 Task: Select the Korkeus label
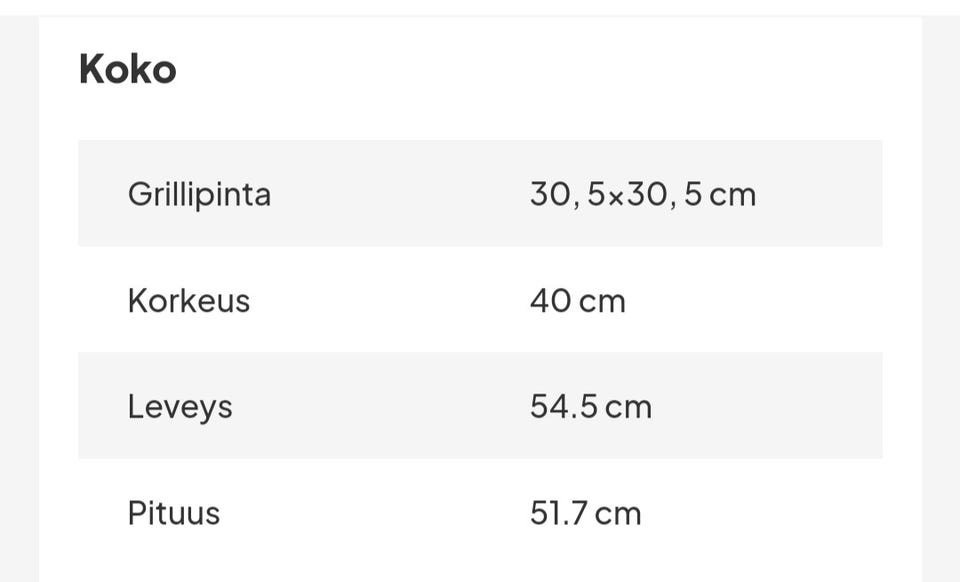pos(188,300)
